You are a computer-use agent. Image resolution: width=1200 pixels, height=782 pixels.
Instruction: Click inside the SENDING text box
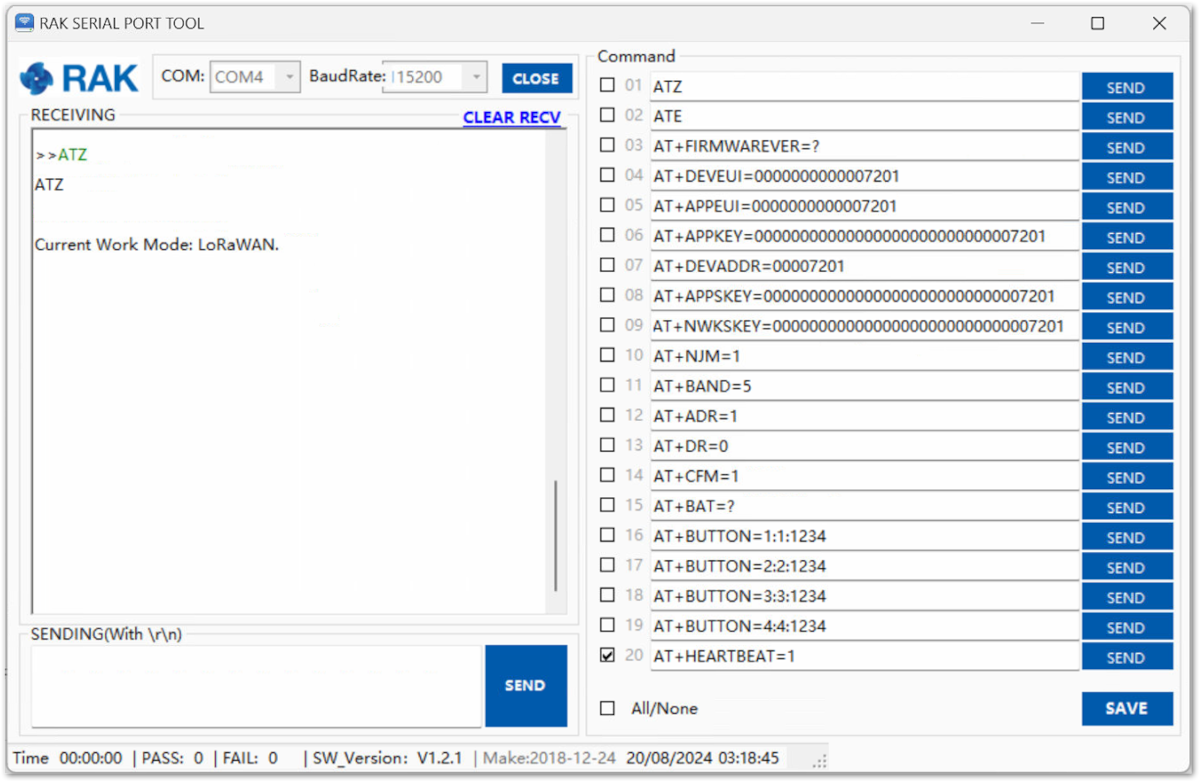pyautogui.click(x=256, y=686)
